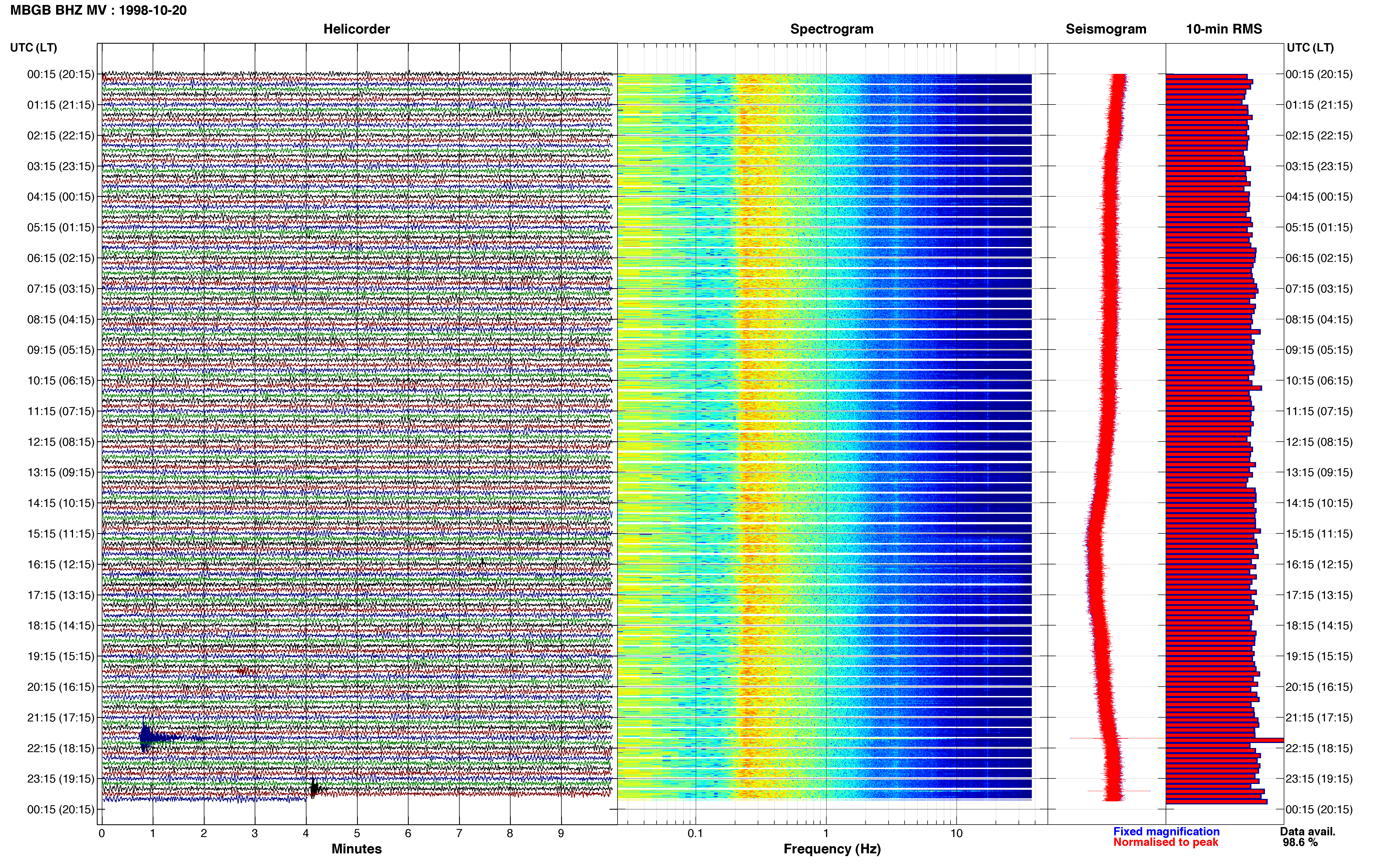Click 06:15 (02:15) label beside the Helicorder

click(x=61, y=258)
